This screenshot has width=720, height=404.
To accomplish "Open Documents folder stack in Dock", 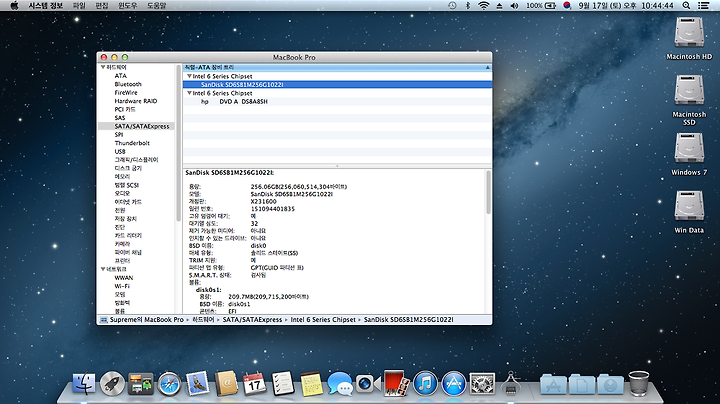I will click(x=582, y=385).
